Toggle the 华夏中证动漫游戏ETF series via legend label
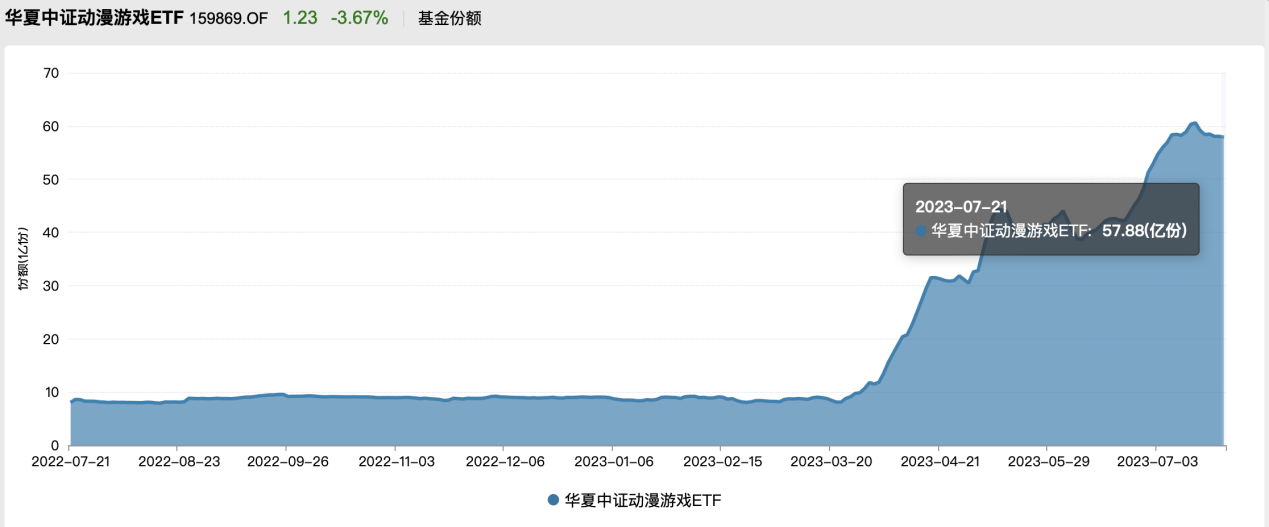 pos(642,500)
